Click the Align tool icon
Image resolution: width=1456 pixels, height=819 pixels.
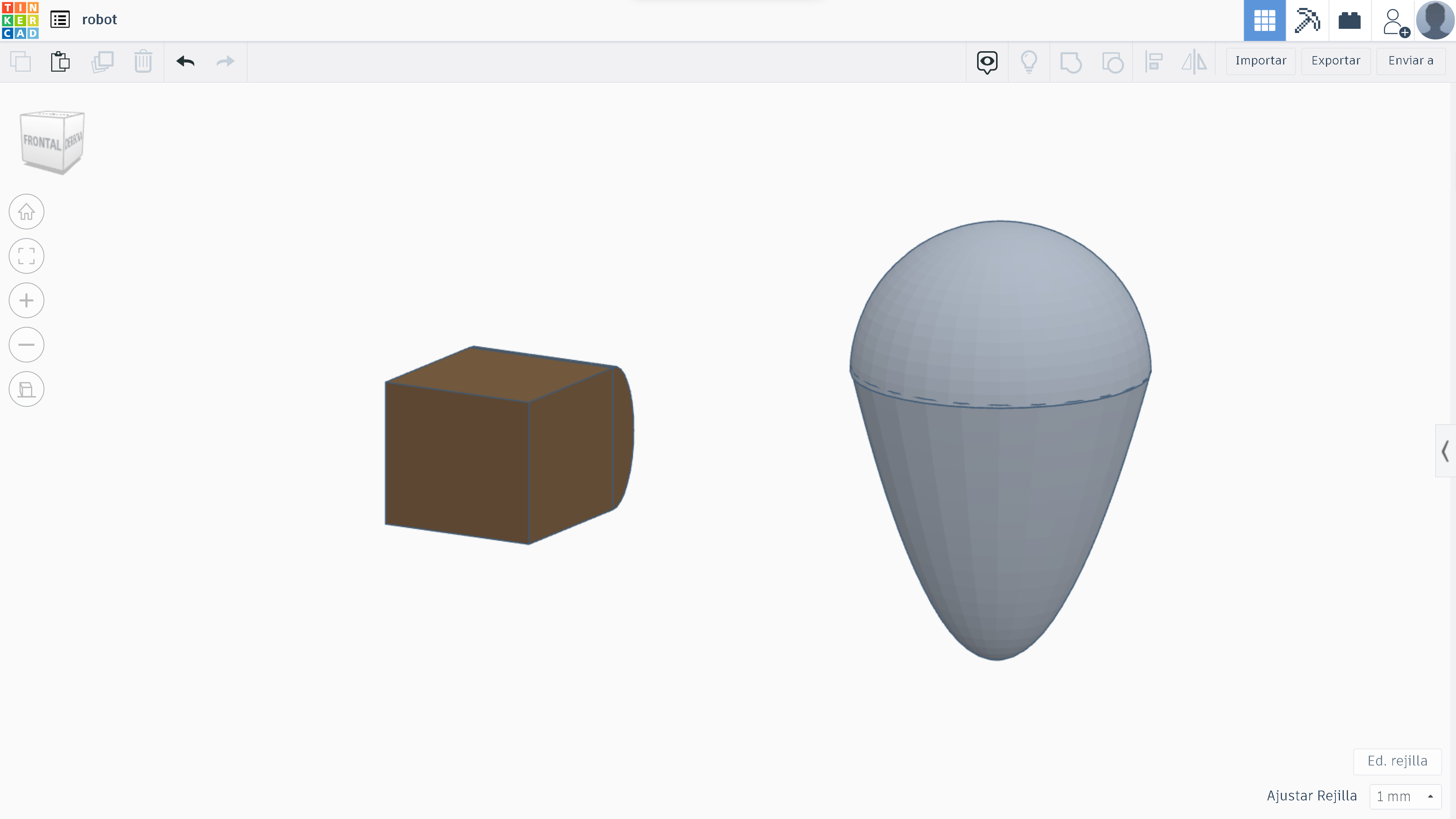coord(1153,61)
